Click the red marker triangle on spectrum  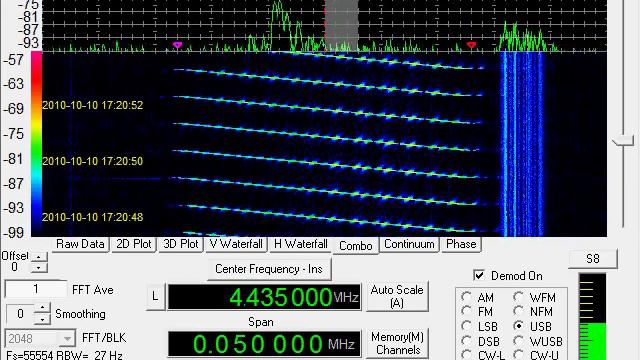[471, 44]
